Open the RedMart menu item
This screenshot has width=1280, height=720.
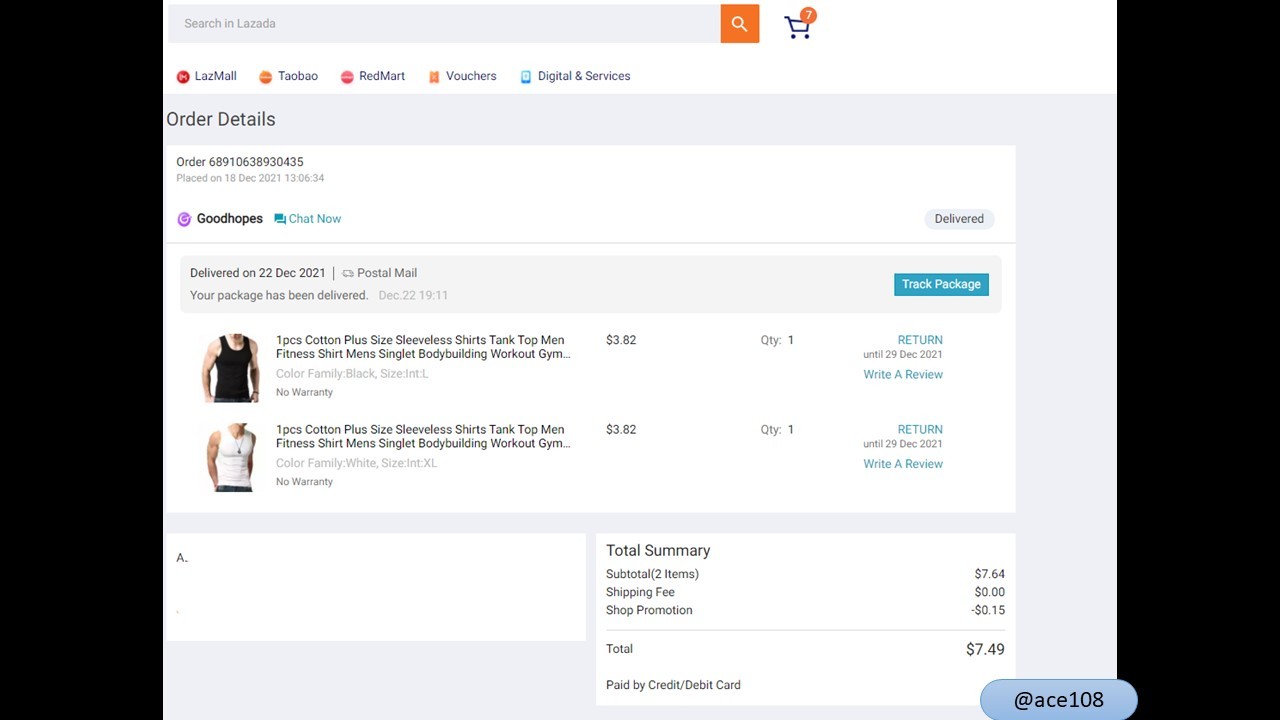(382, 76)
